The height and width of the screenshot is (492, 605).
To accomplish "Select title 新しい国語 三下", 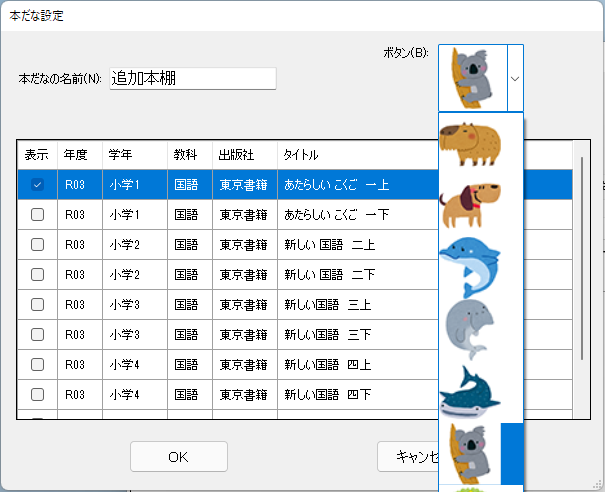I will pyautogui.click(x=328, y=335).
